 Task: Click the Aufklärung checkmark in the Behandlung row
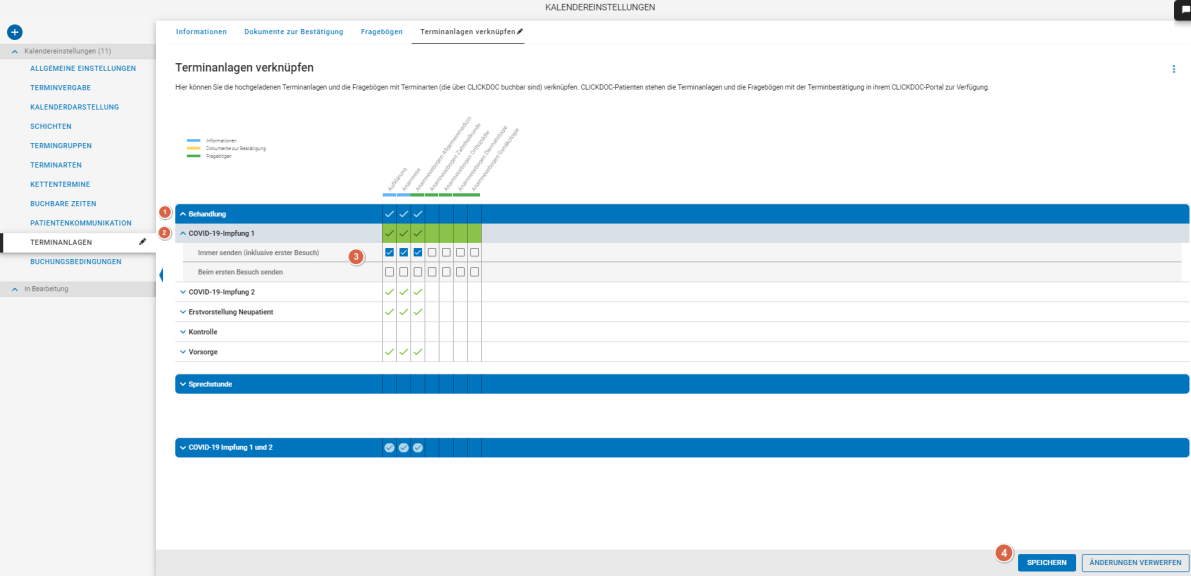click(x=389, y=214)
